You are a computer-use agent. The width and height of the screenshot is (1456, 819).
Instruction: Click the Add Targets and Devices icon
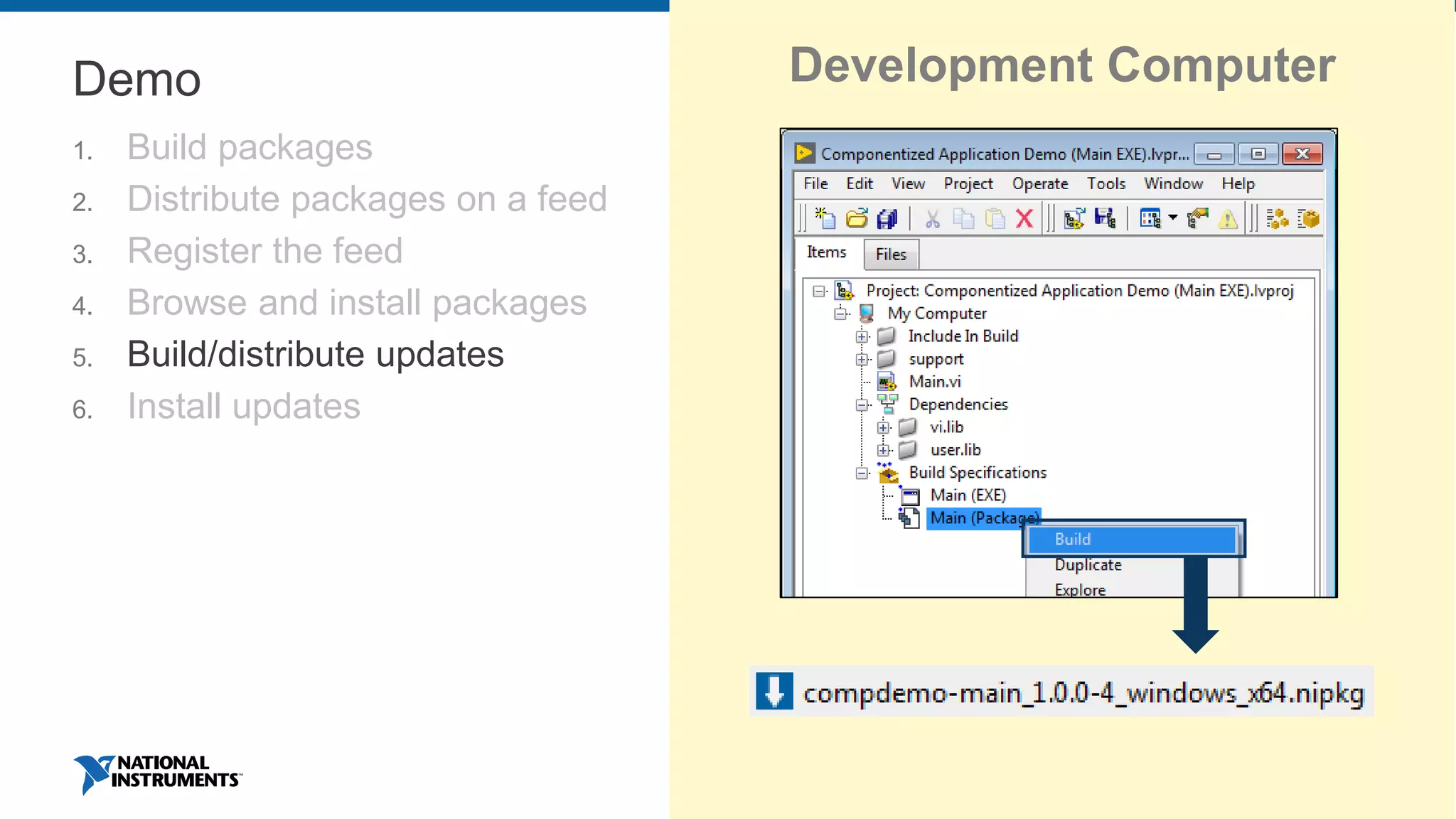pos(1074,218)
